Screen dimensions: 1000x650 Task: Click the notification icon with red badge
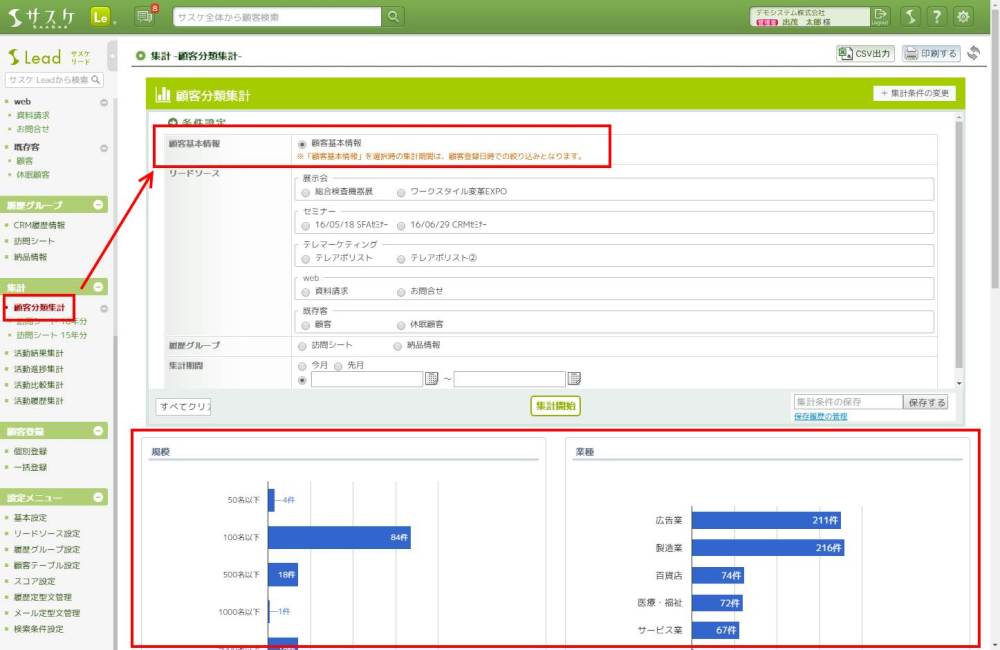(144, 16)
